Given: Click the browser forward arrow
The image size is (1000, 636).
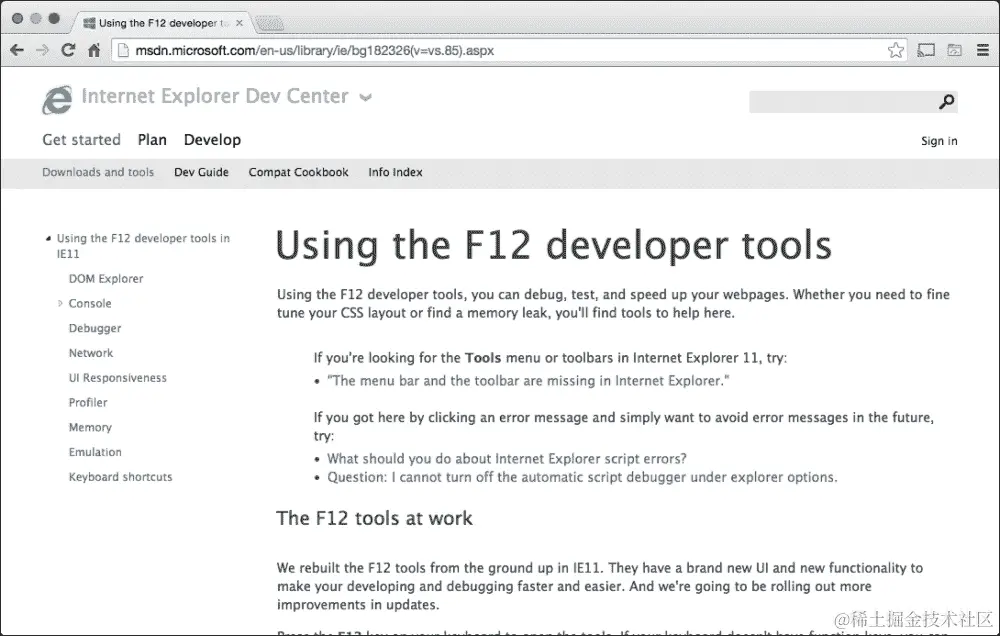Looking at the screenshot, I should point(42,50).
